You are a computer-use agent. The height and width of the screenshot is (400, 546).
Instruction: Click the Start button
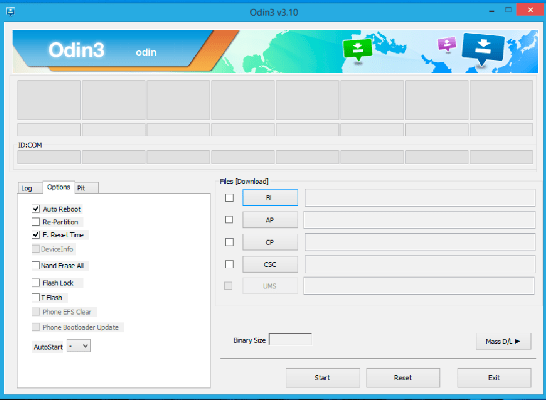click(322, 377)
